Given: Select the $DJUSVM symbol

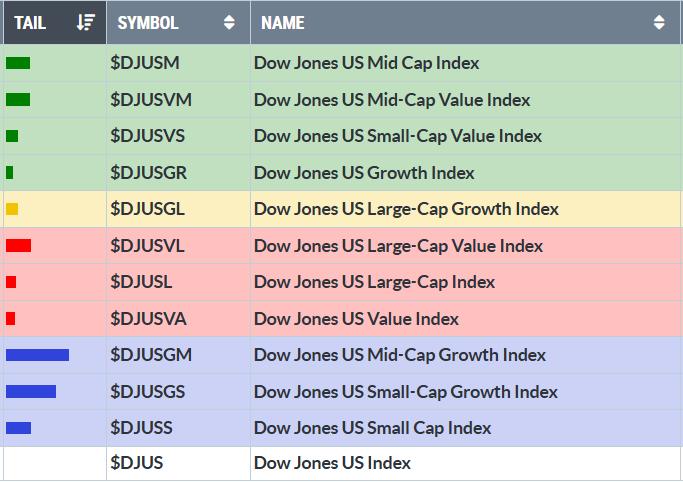Looking at the screenshot, I should (x=151, y=100).
